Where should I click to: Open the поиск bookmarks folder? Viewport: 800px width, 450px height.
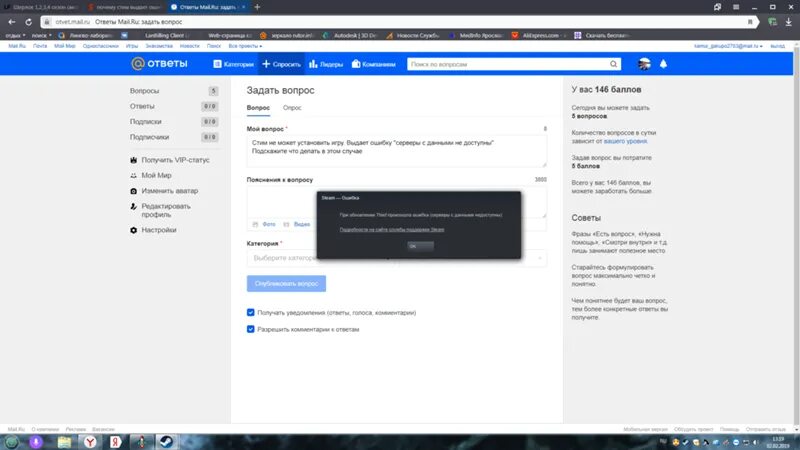[41, 35]
